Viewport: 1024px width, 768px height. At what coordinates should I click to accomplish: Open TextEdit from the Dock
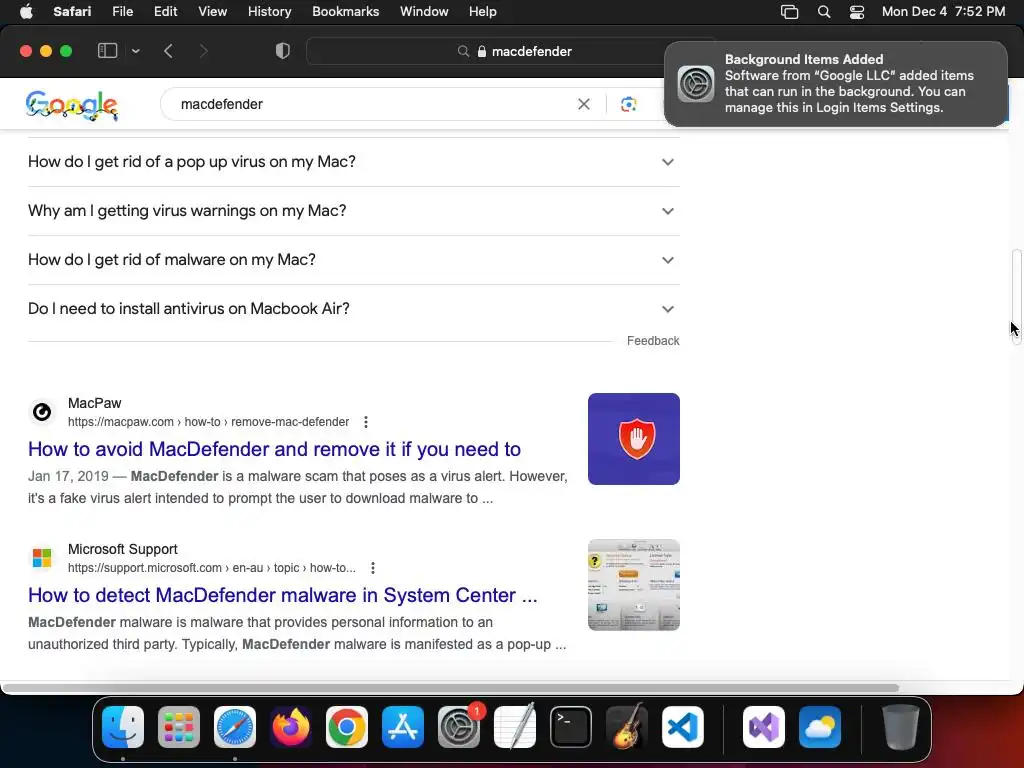(515, 727)
